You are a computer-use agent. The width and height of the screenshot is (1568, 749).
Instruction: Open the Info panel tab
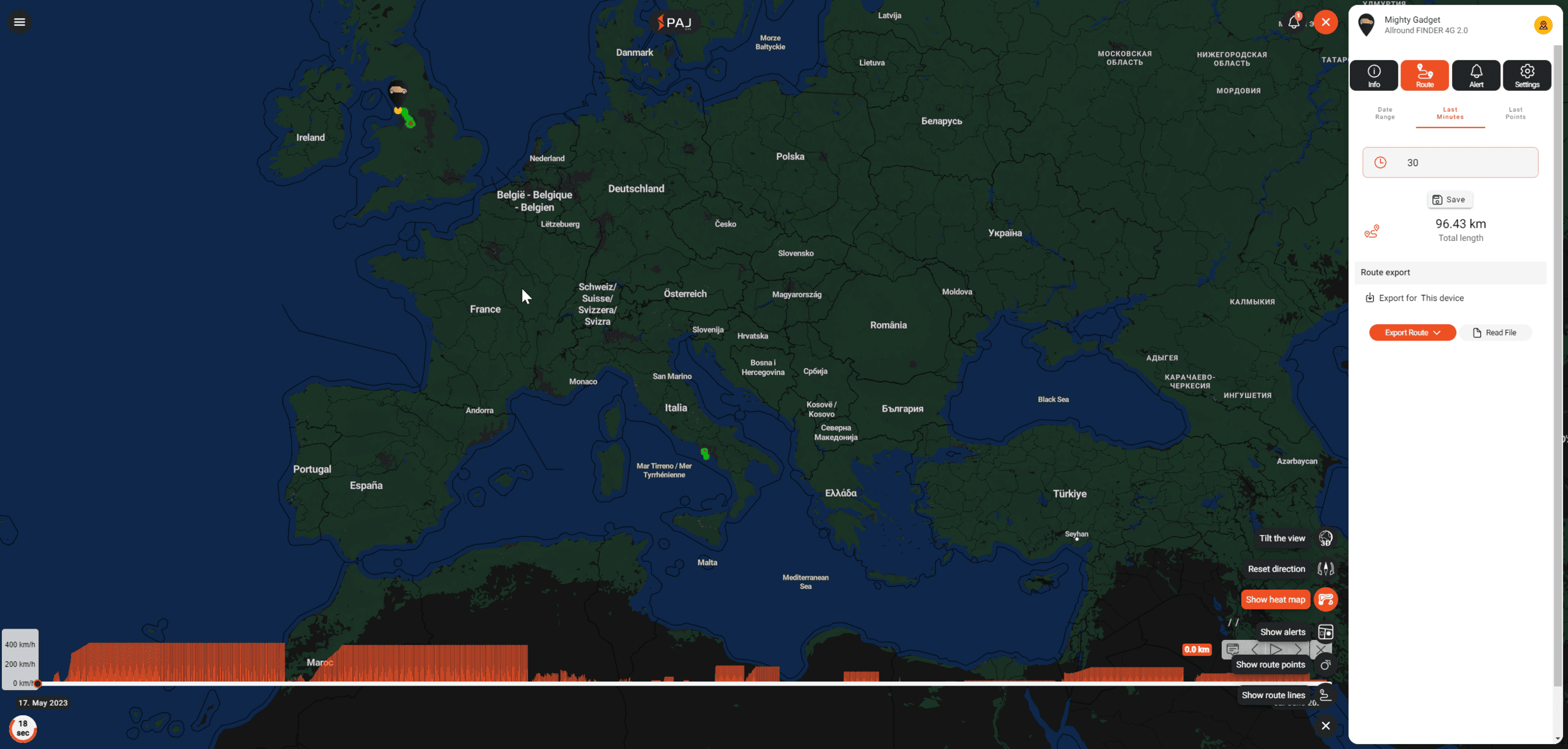coord(1374,75)
